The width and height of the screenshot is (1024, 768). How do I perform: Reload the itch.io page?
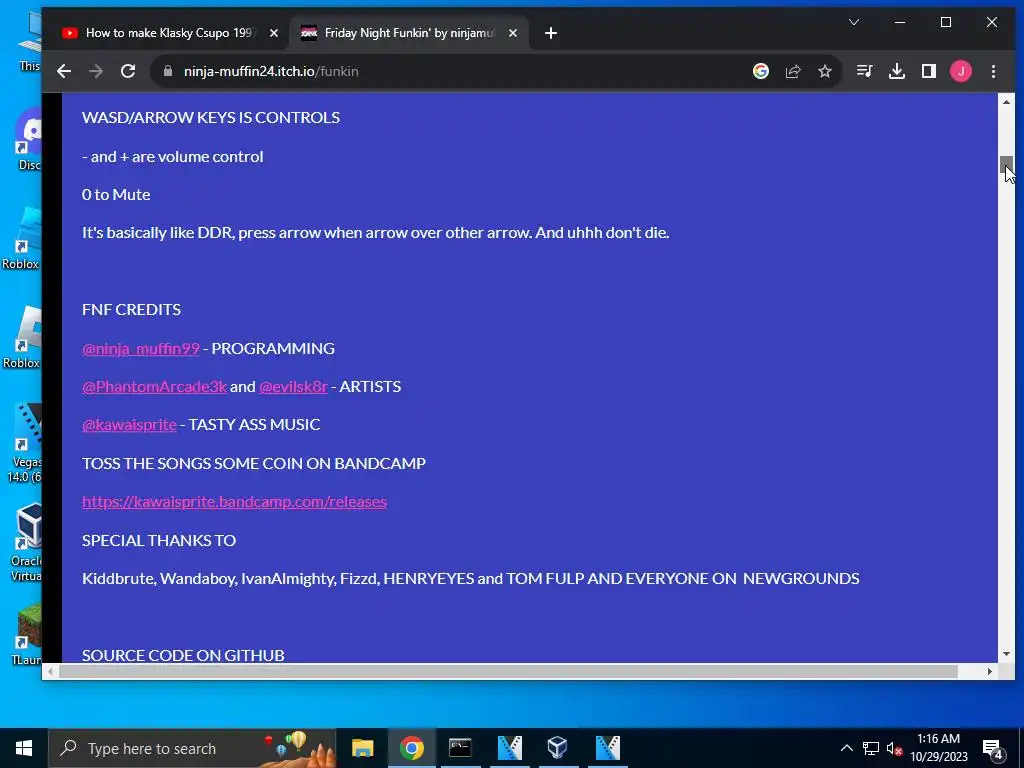(128, 71)
